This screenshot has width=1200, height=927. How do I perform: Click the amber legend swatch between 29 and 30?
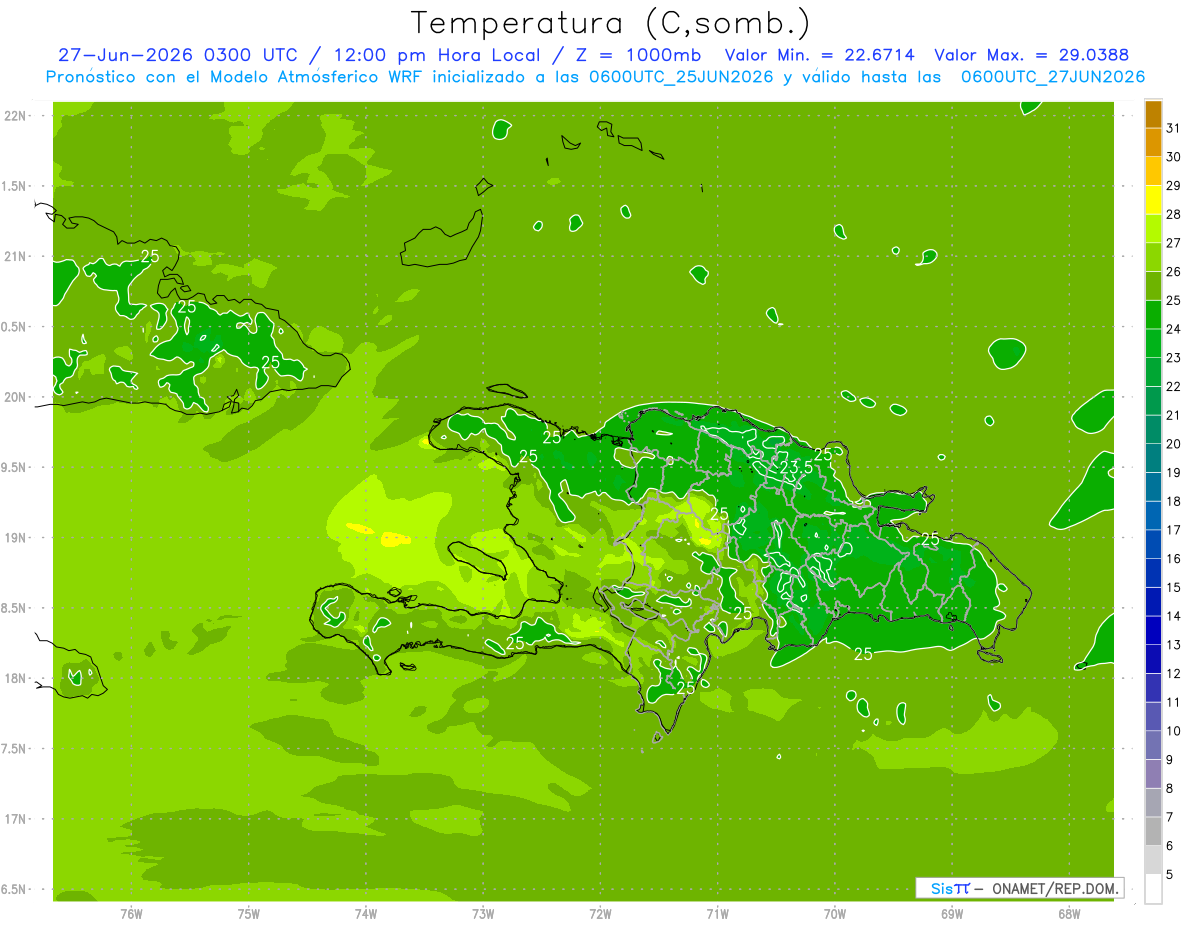1153,171
